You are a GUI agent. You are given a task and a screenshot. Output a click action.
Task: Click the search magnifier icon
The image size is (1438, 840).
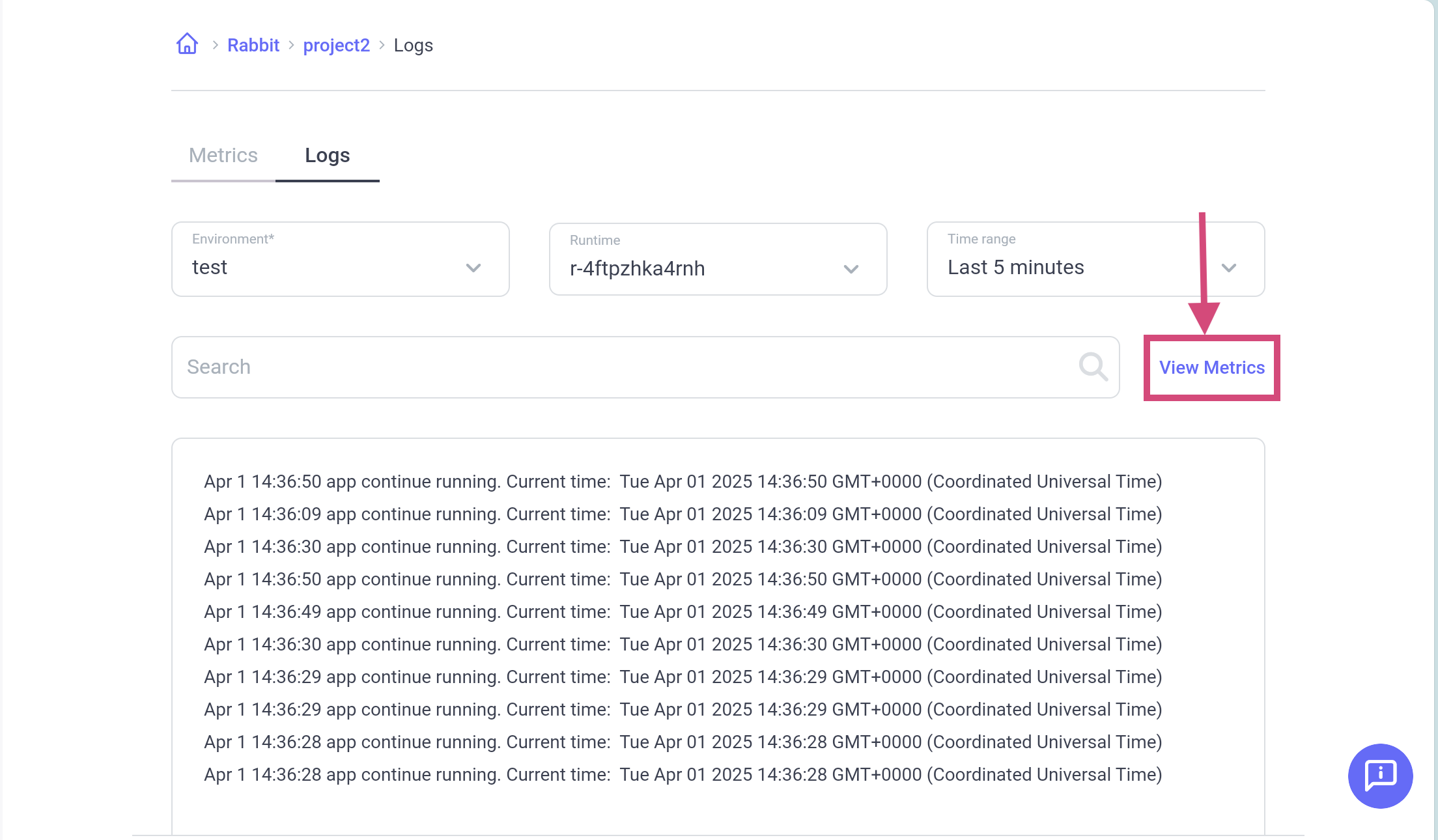coord(1093,367)
